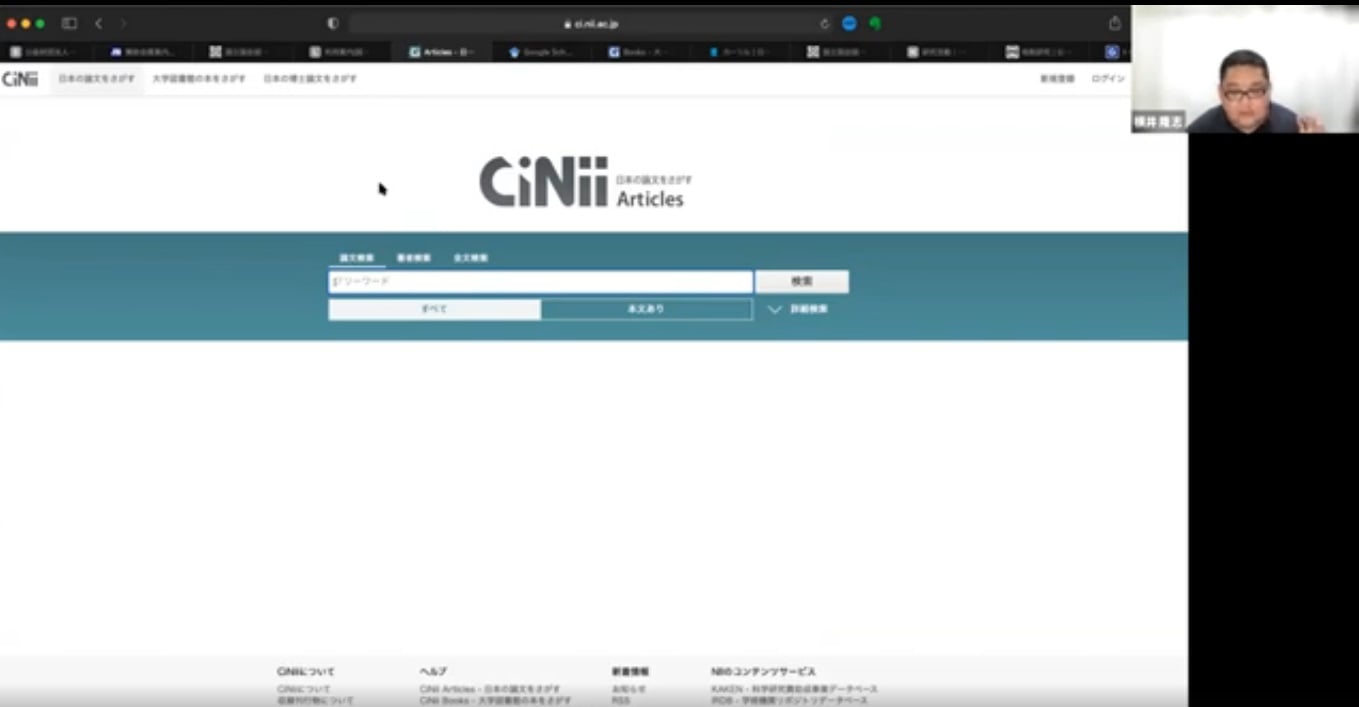1359x707 pixels.
Task: Click the presenter video thumbnail
Action: click(1245, 69)
